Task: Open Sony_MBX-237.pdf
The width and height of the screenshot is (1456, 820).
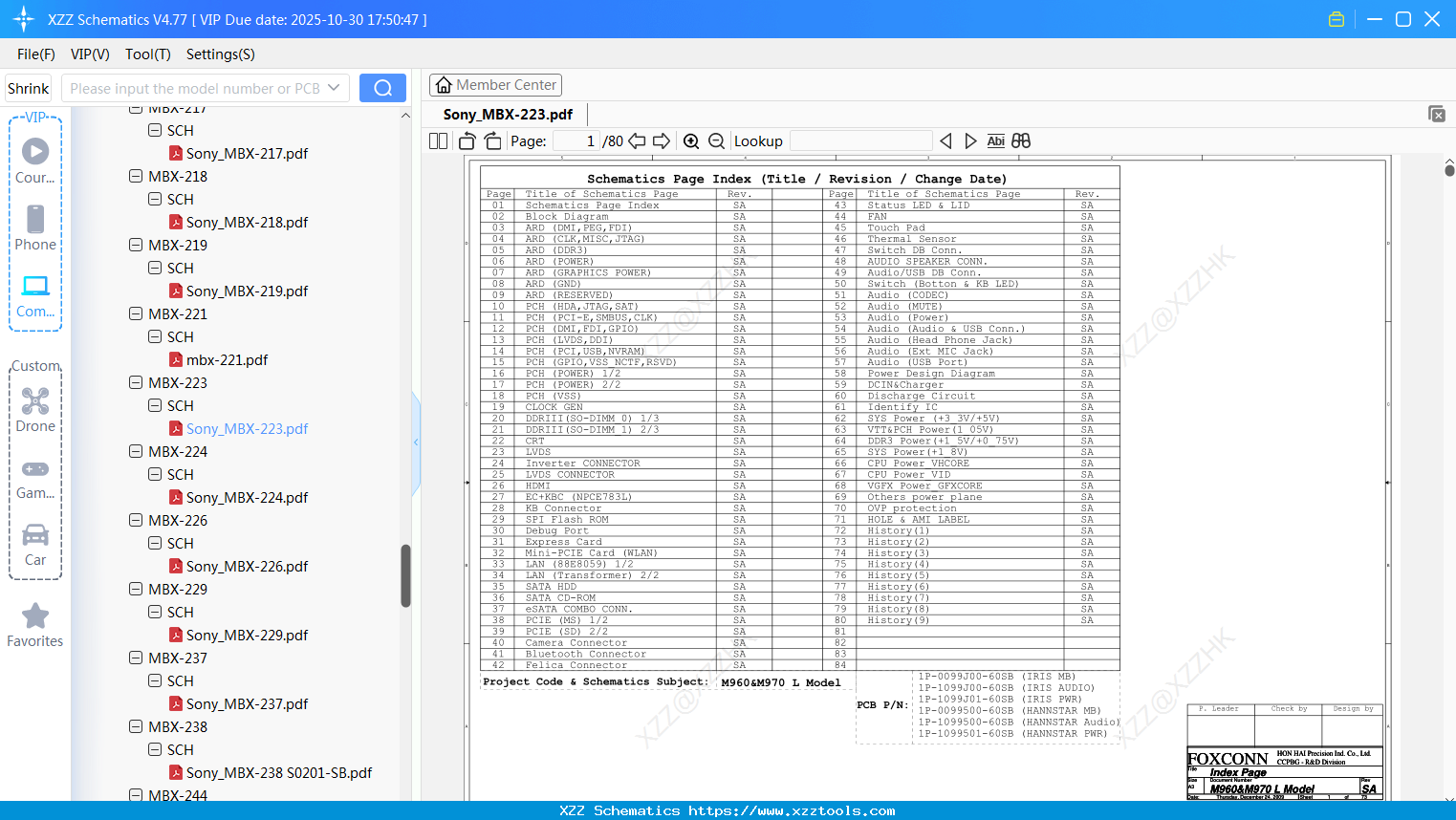Action: (x=247, y=703)
